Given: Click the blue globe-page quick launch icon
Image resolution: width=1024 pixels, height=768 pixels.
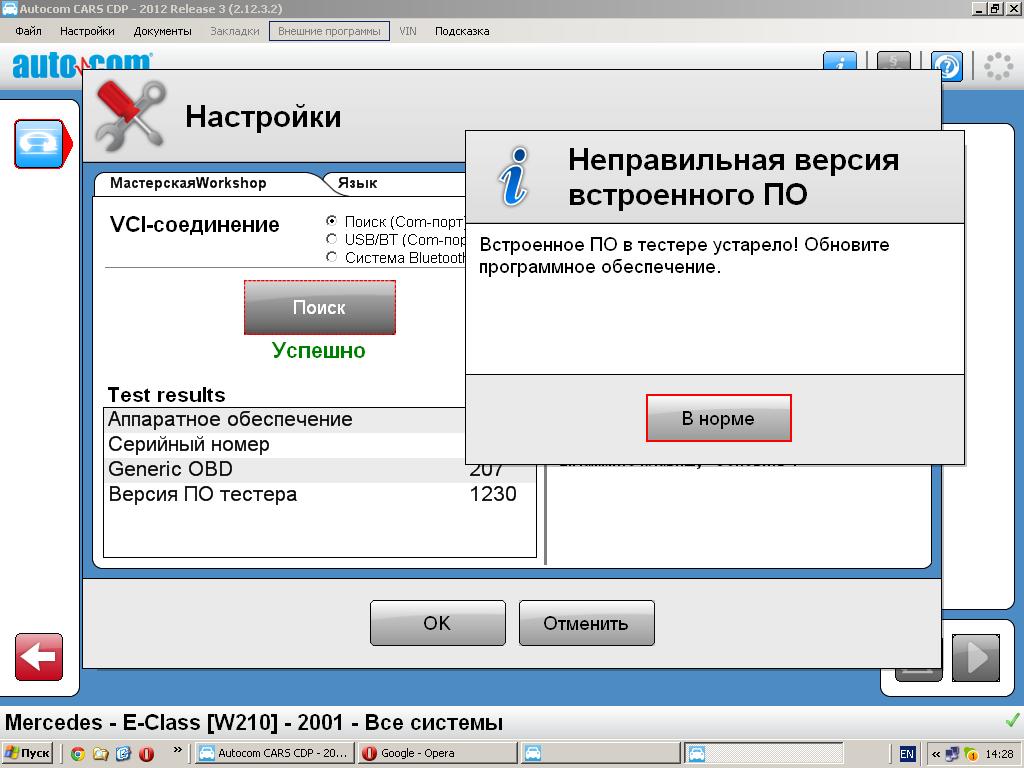Looking at the screenshot, I should [x=123, y=754].
